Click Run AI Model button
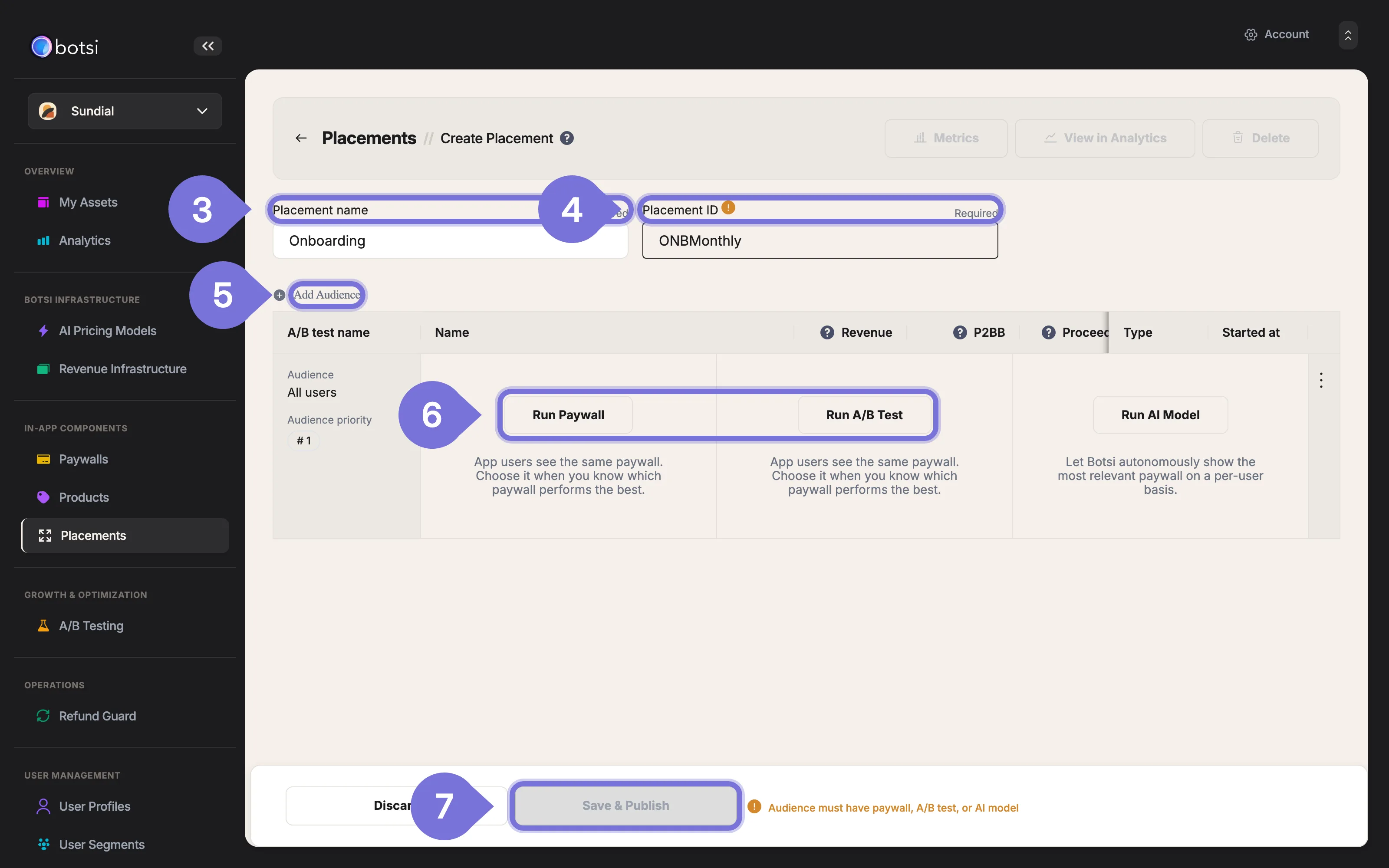The width and height of the screenshot is (1389, 868). pyautogui.click(x=1161, y=415)
